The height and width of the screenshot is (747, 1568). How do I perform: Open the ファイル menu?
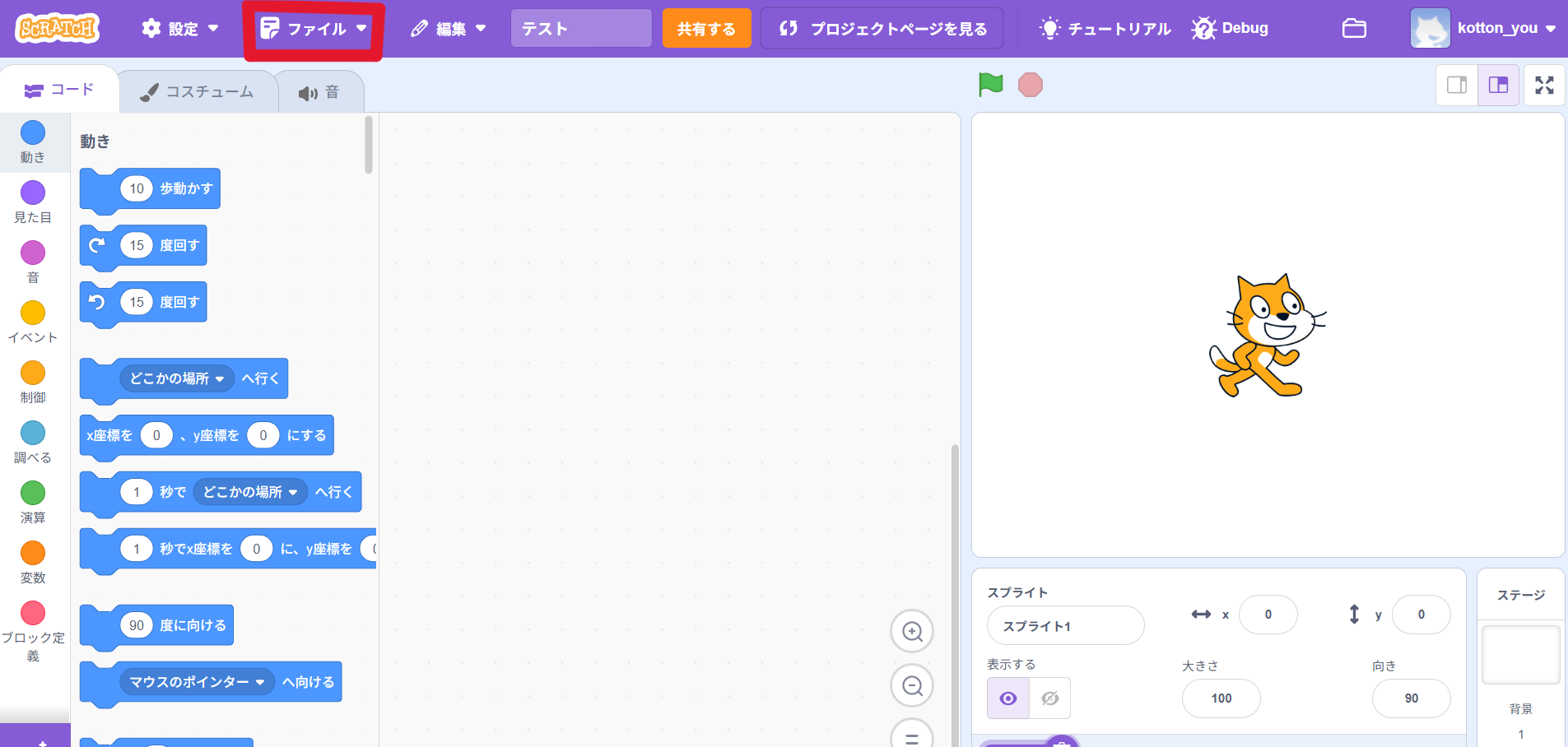(x=314, y=30)
